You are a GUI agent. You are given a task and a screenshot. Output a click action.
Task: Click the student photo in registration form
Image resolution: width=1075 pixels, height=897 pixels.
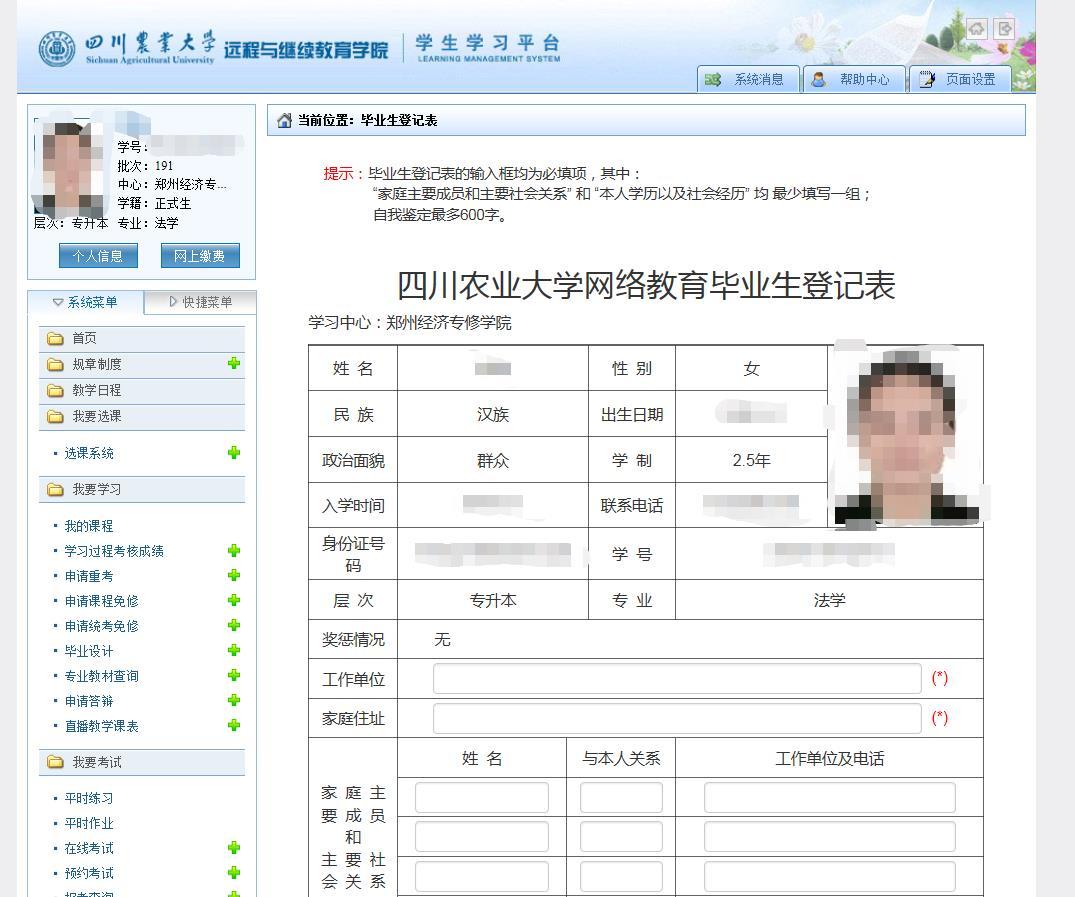[x=905, y=435]
